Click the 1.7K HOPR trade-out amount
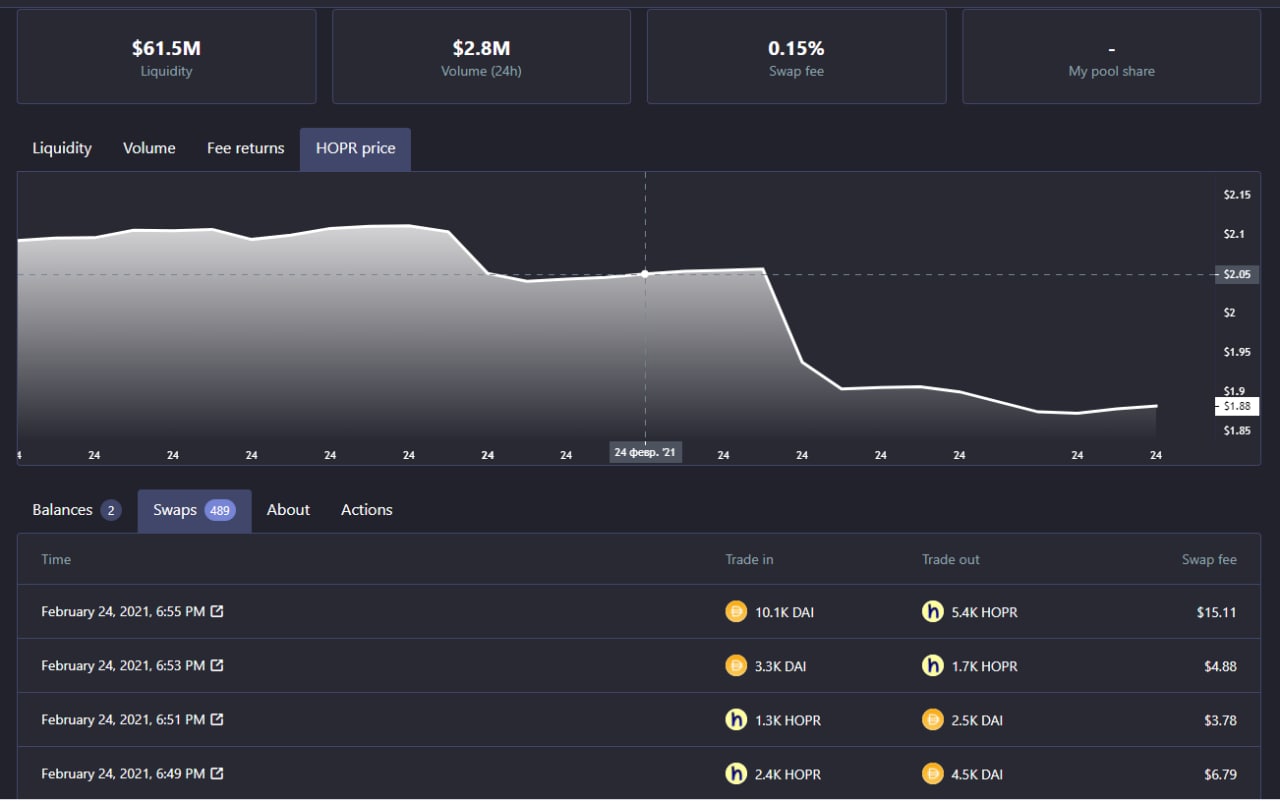 coord(985,666)
